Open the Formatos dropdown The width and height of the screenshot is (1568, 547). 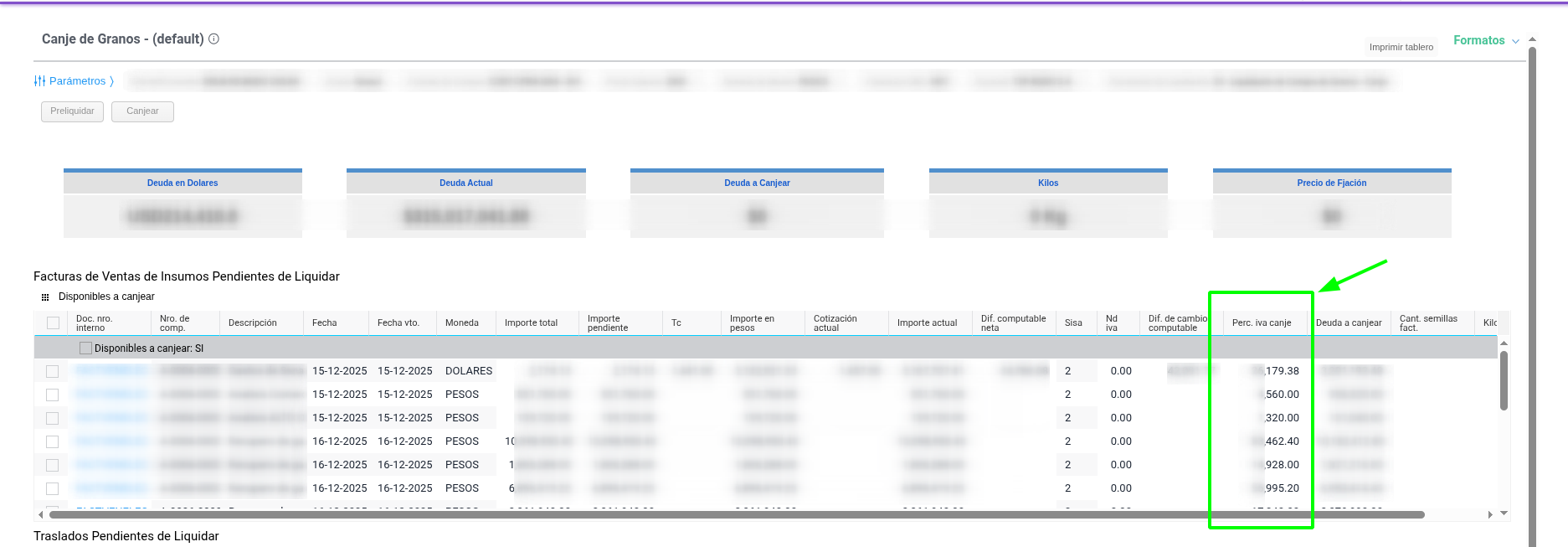(x=1486, y=40)
